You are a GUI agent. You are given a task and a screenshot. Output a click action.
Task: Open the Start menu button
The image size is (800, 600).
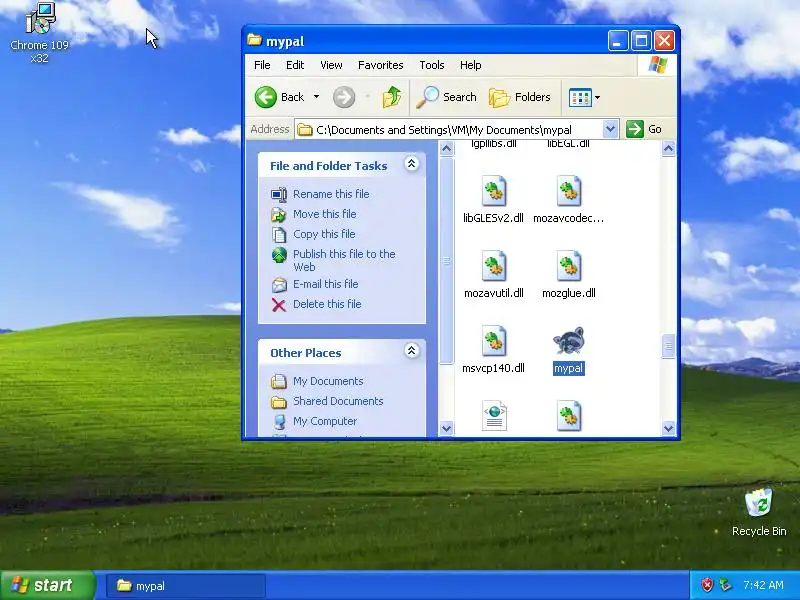pos(48,585)
